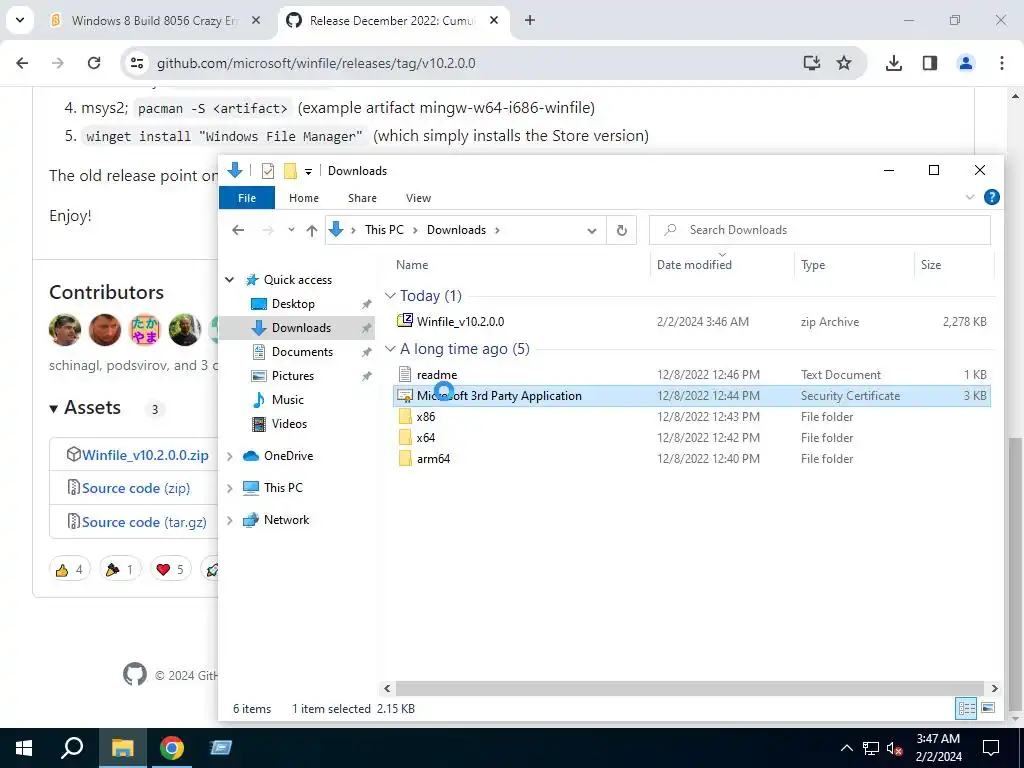Toggle Chrome side panel icon

pos(929,63)
